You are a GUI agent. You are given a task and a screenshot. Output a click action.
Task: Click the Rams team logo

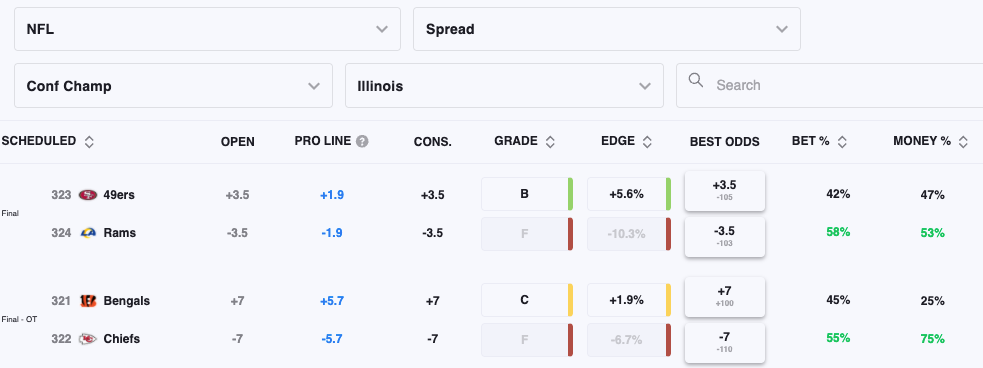pyautogui.click(x=88, y=233)
